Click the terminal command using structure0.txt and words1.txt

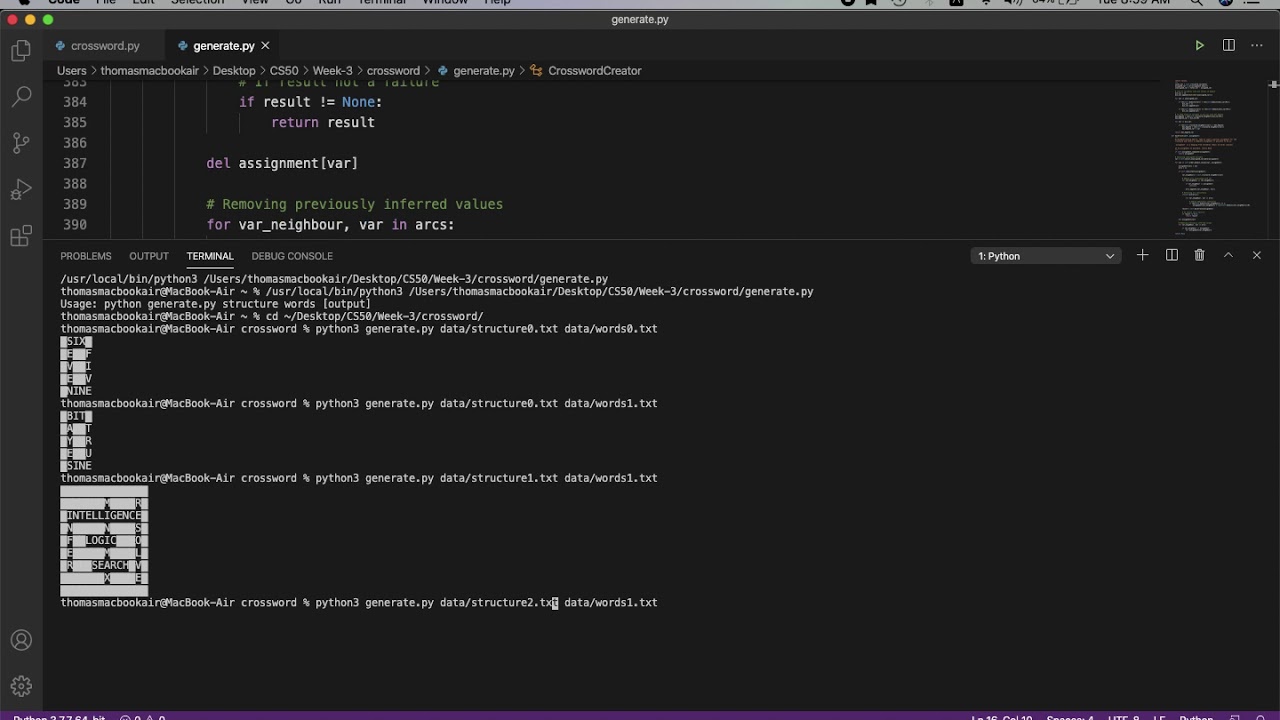point(486,404)
